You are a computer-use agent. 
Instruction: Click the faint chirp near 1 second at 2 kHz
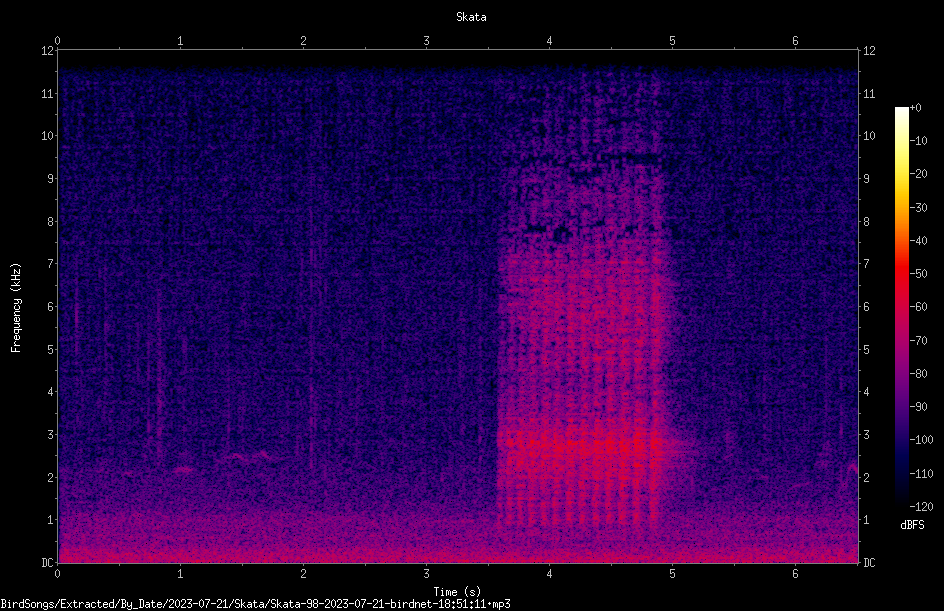184,469
